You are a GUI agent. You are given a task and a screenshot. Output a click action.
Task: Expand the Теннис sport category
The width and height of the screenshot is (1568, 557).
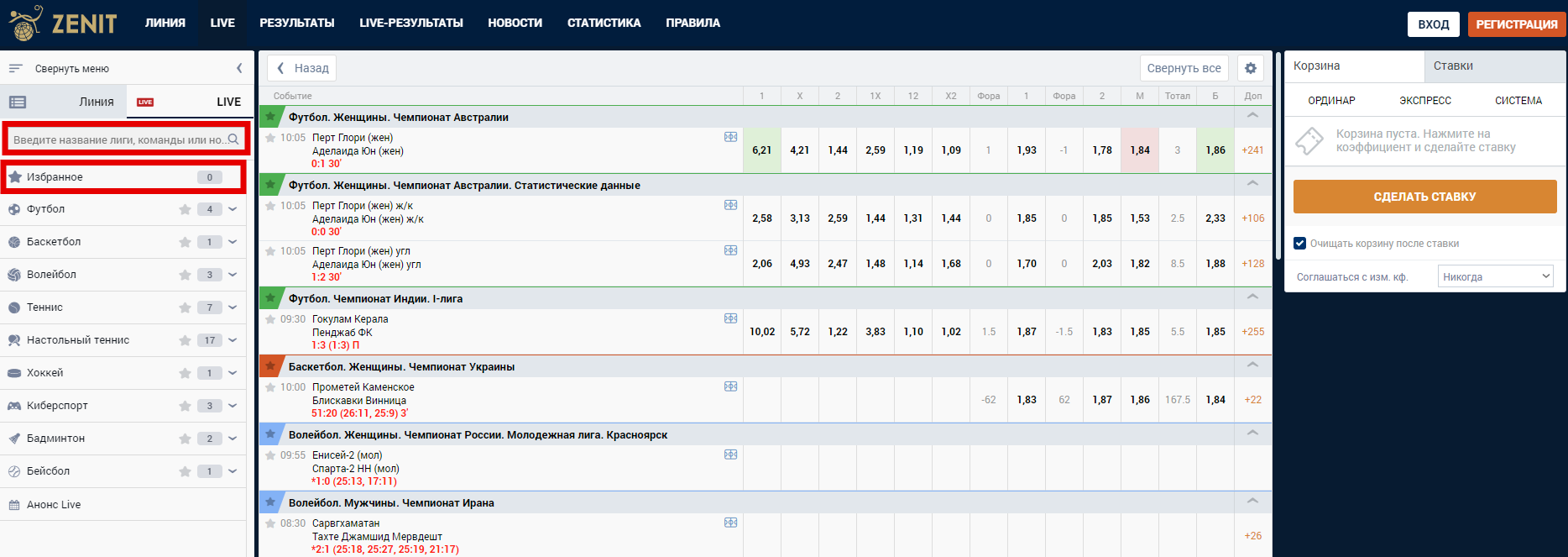[233, 307]
